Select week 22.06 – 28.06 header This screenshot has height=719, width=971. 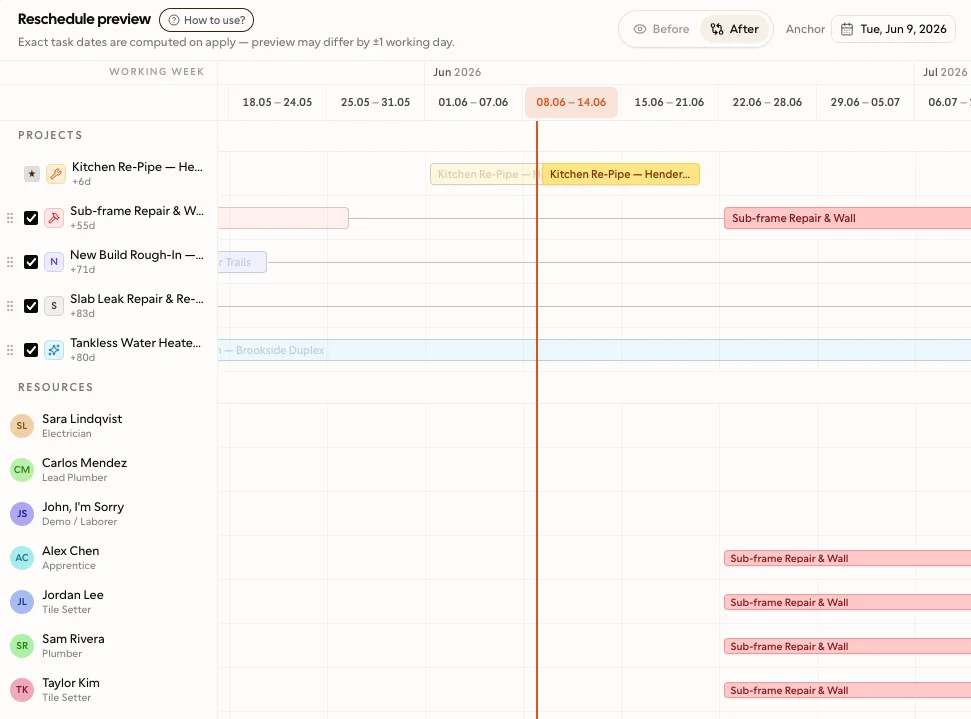pyautogui.click(x=767, y=102)
